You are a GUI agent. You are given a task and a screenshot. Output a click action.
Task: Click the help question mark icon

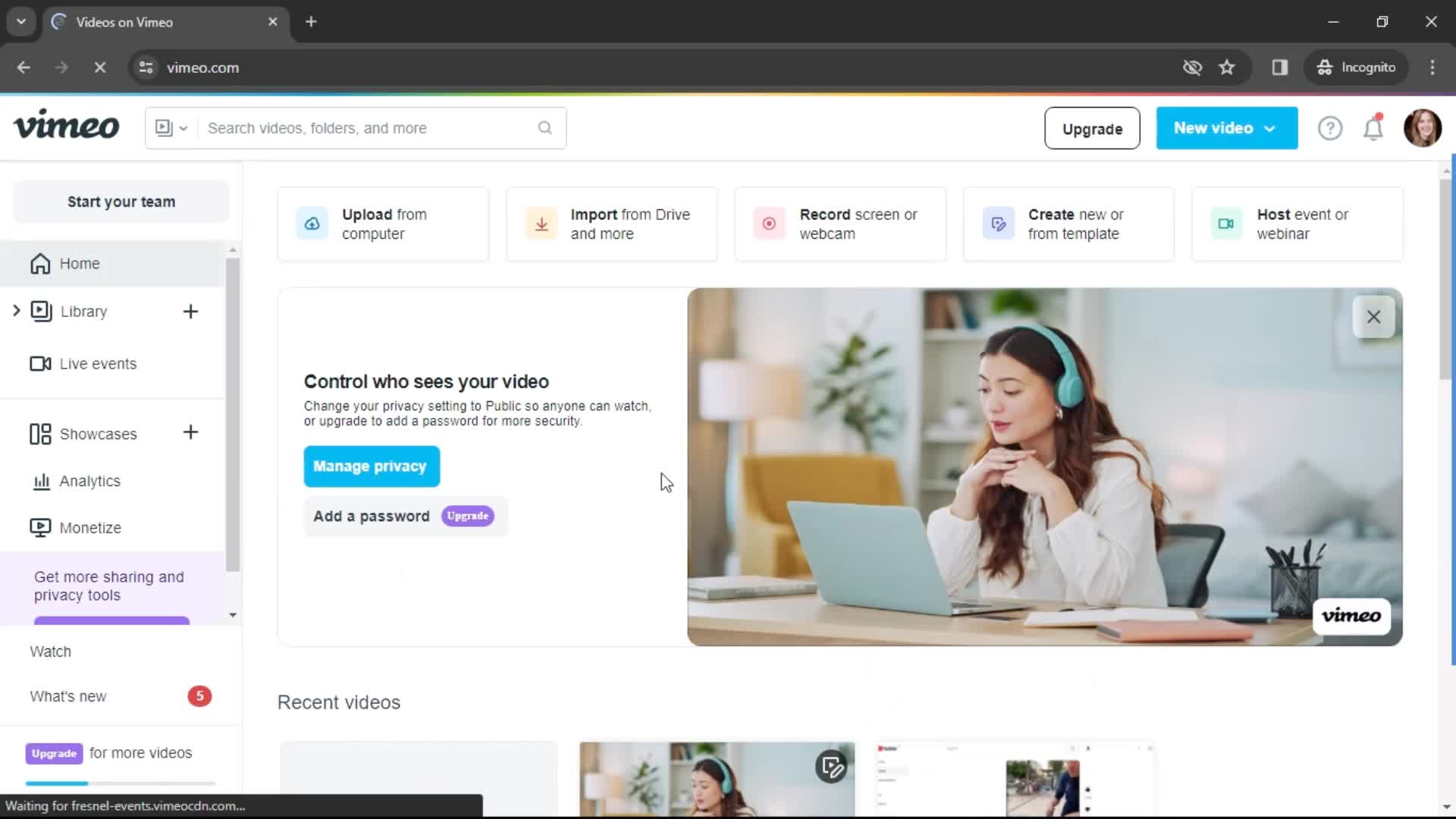tap(1329, 128)
